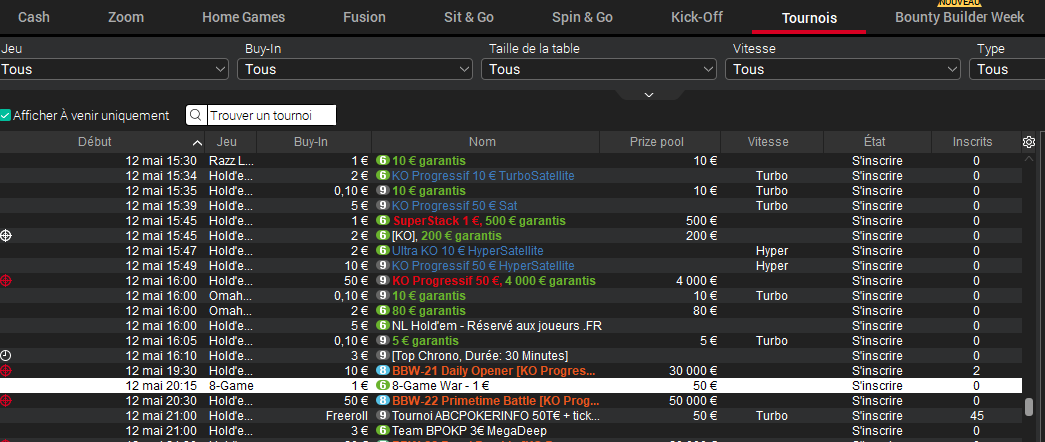Select the KO Progressif 10 € TurboSatellite tournament
The height and width of the screenshot is (442, 1045).
point(483,176)
